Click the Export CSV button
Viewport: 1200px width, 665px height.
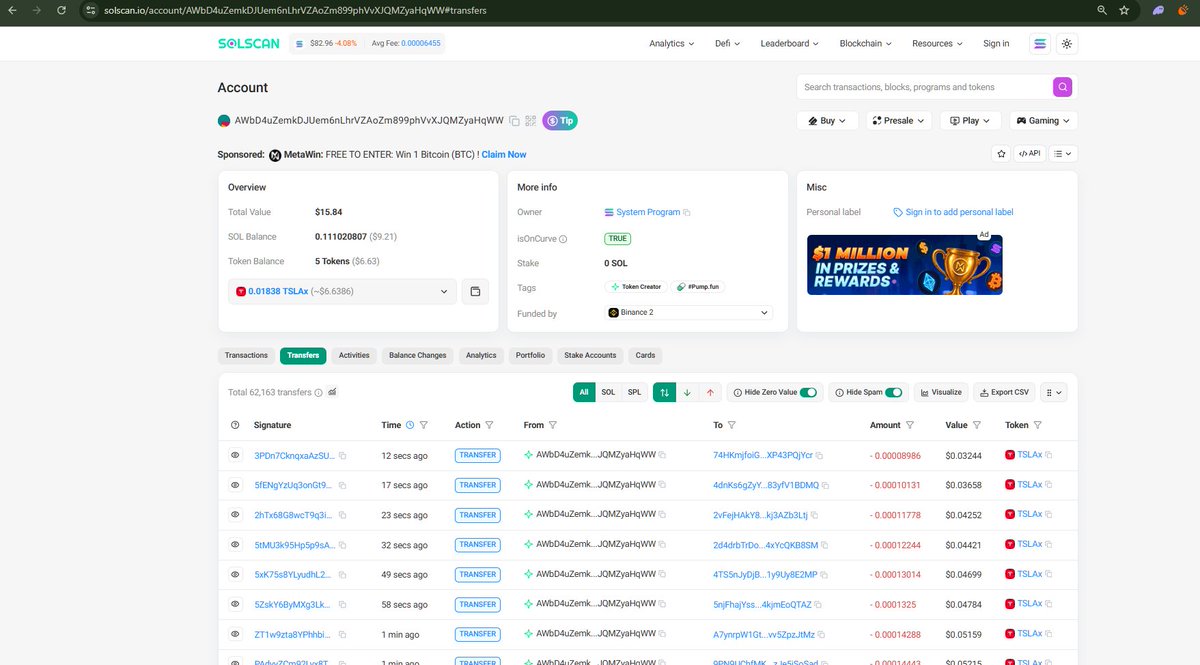1003,393
